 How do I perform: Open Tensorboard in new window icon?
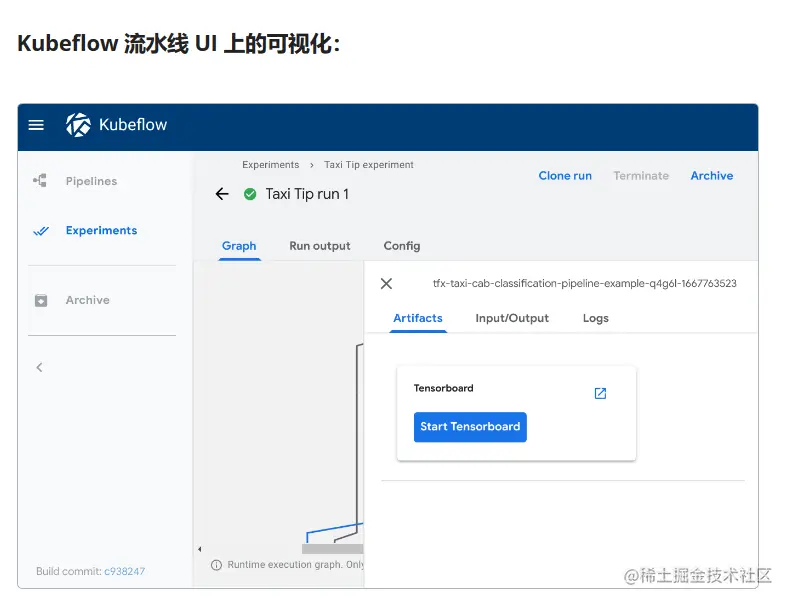(600, 393)
